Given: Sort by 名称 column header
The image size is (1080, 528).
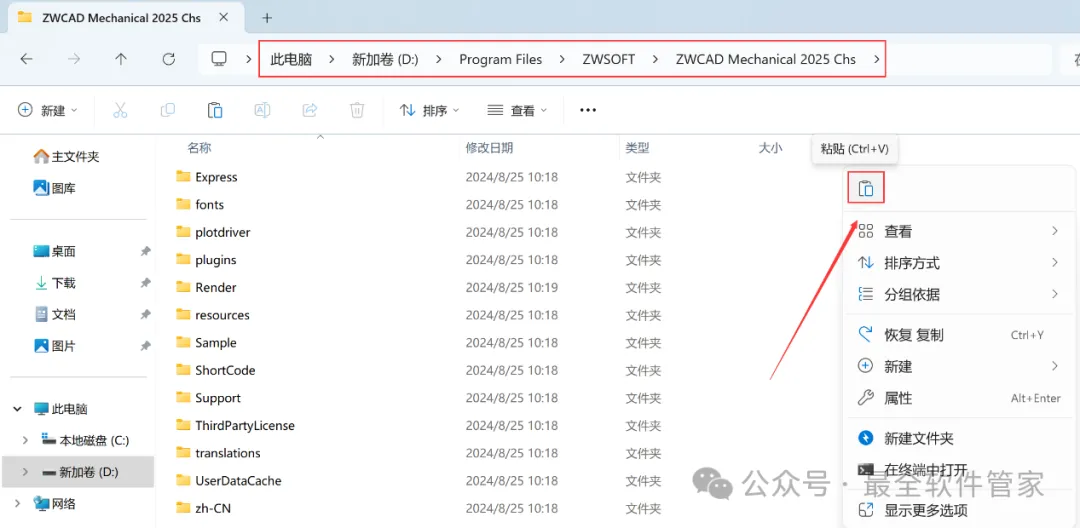Looking at the screenshot, I should tap(200, 148).
